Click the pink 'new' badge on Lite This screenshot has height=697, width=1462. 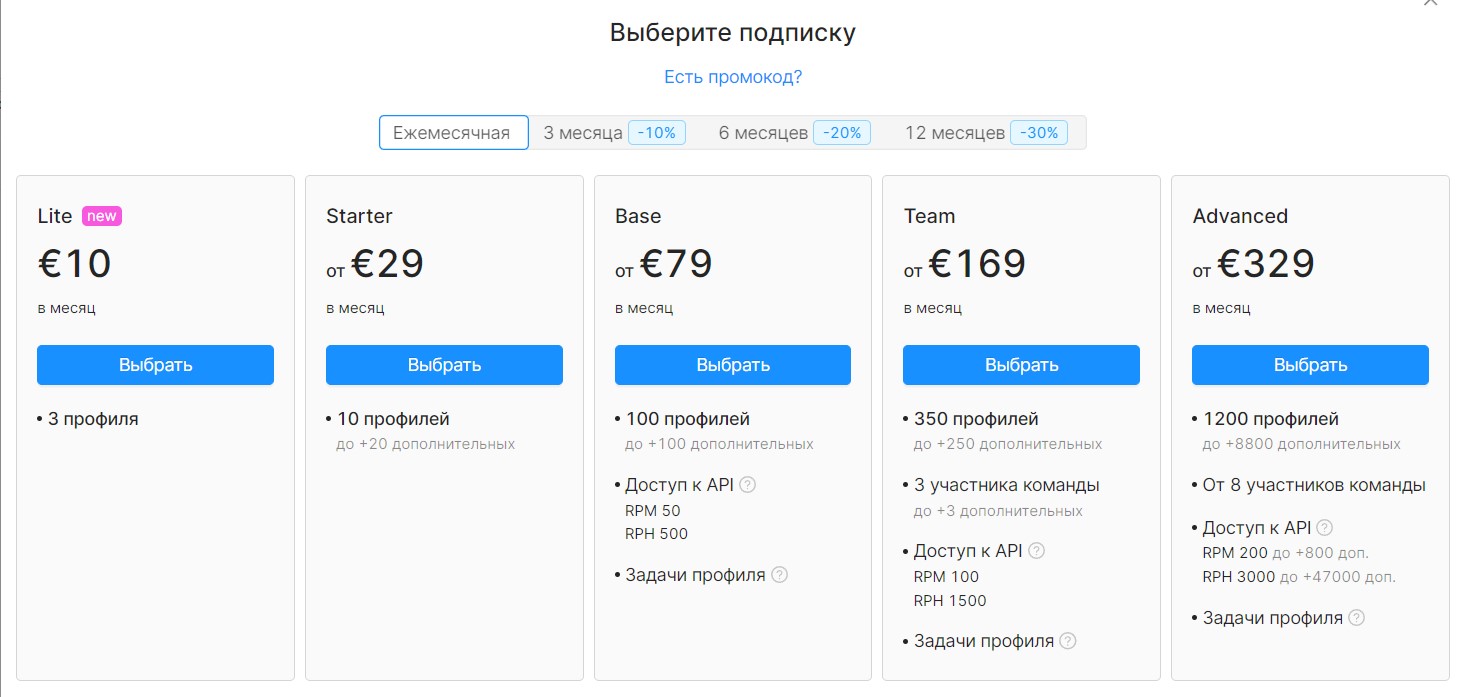click(x=102, y=216)
